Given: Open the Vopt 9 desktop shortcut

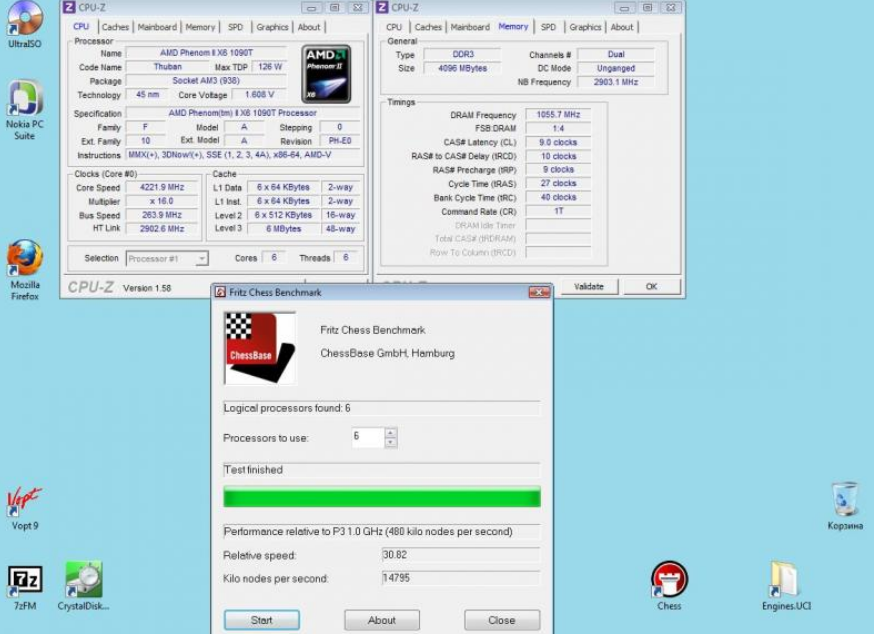Looking at the screenshot, I should point(25,509).
